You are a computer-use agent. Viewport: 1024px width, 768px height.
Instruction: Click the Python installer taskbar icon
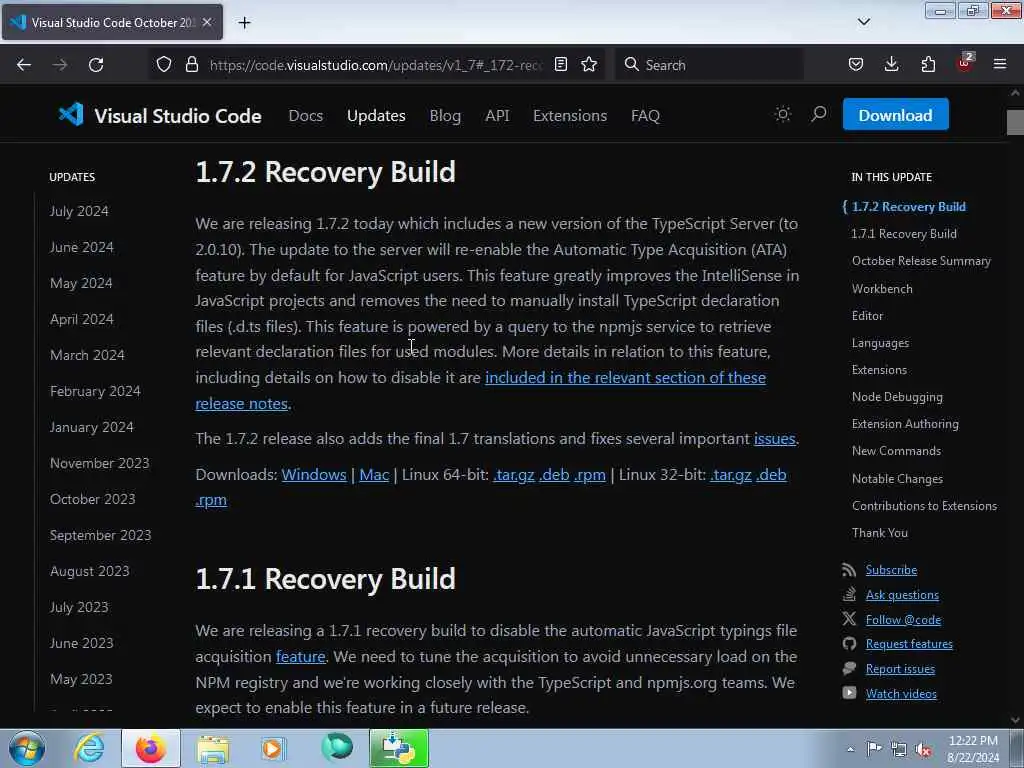399,748
